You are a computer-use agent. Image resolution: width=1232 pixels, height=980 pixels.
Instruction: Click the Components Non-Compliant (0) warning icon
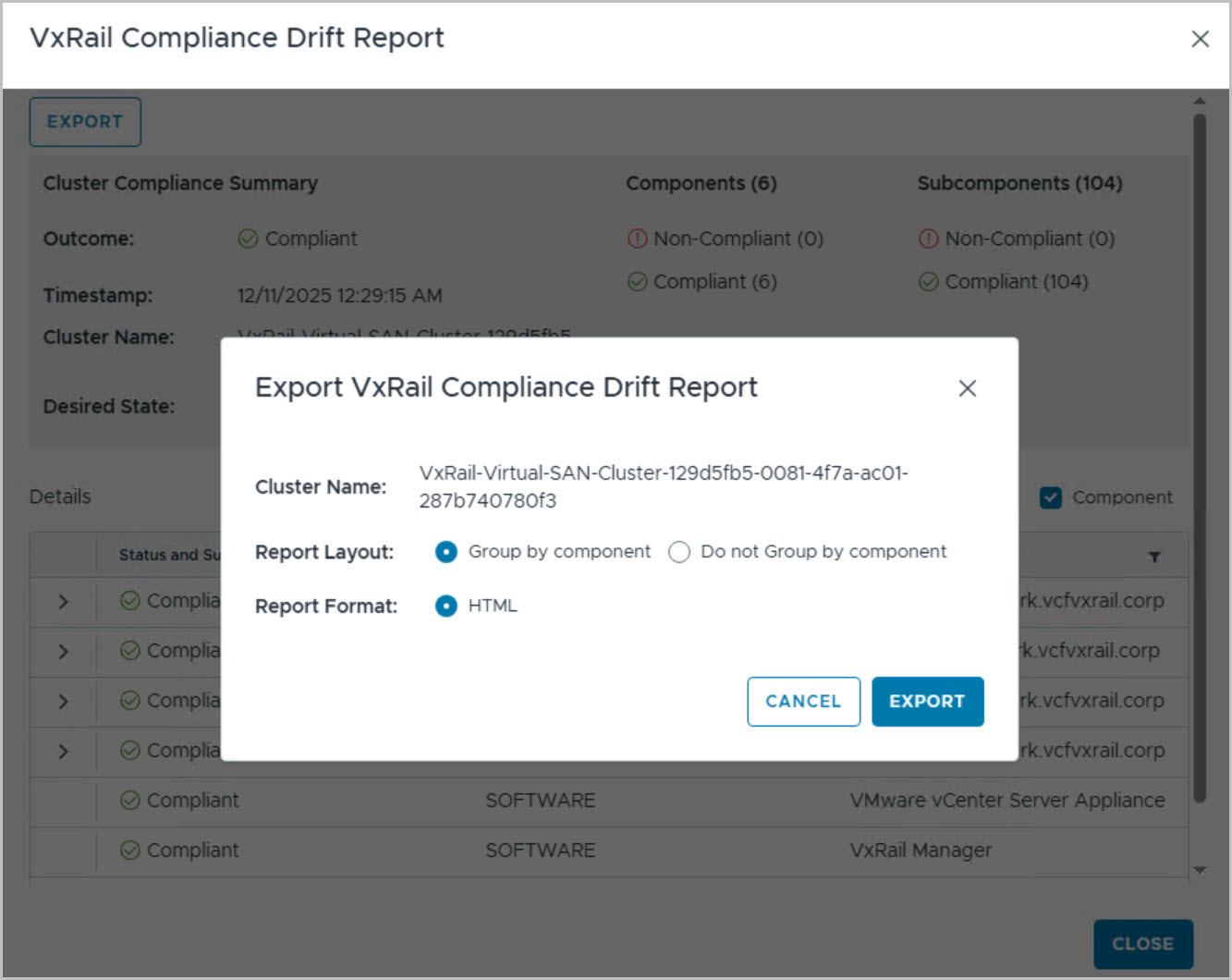point(637,239)
